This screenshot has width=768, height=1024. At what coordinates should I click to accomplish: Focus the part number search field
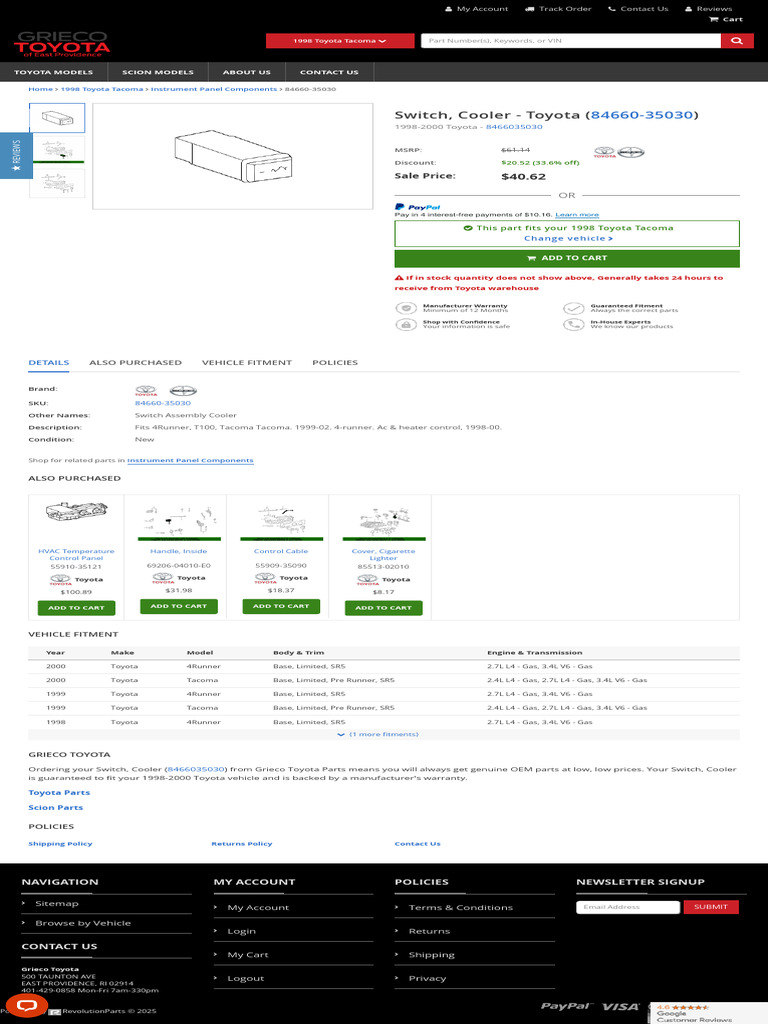(x=571, y=40)
